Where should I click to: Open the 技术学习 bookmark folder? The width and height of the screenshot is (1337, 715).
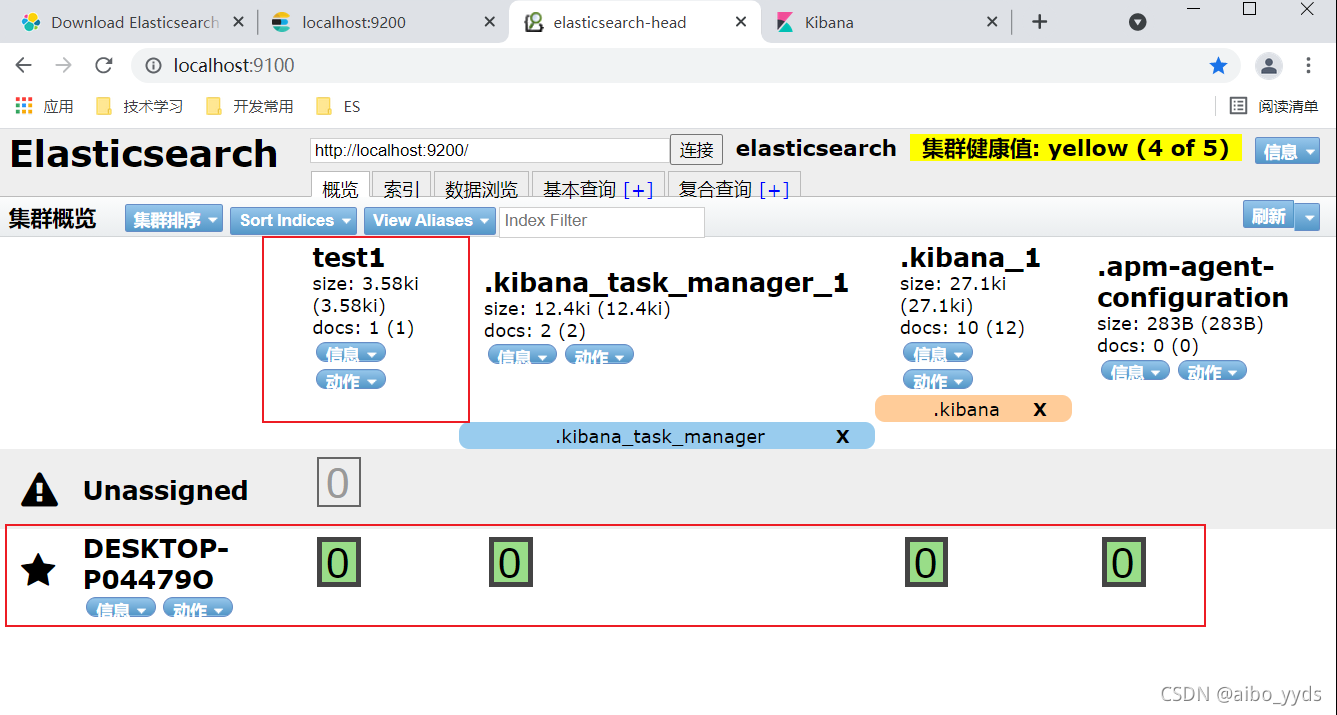[139, 106]
